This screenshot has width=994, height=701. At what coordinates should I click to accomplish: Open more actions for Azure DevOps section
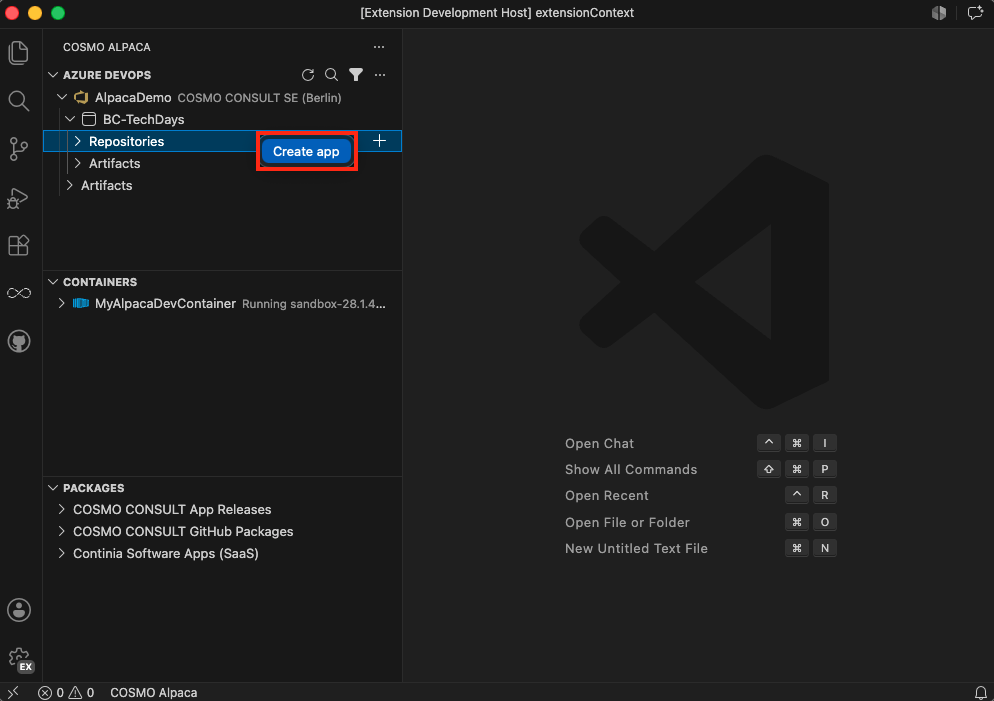pos(380,75)
